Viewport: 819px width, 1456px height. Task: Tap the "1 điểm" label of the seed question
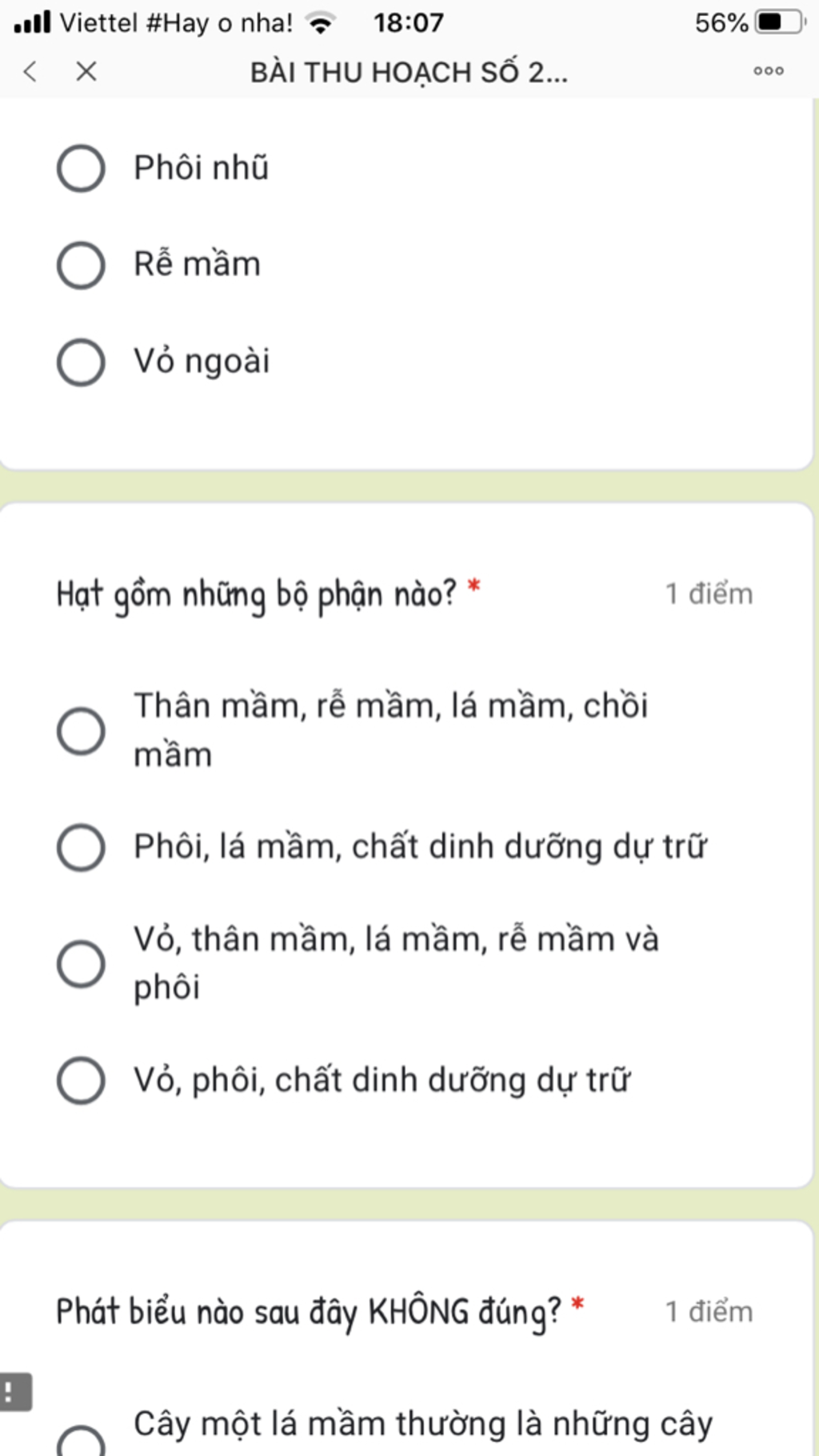tap(709, 594)
